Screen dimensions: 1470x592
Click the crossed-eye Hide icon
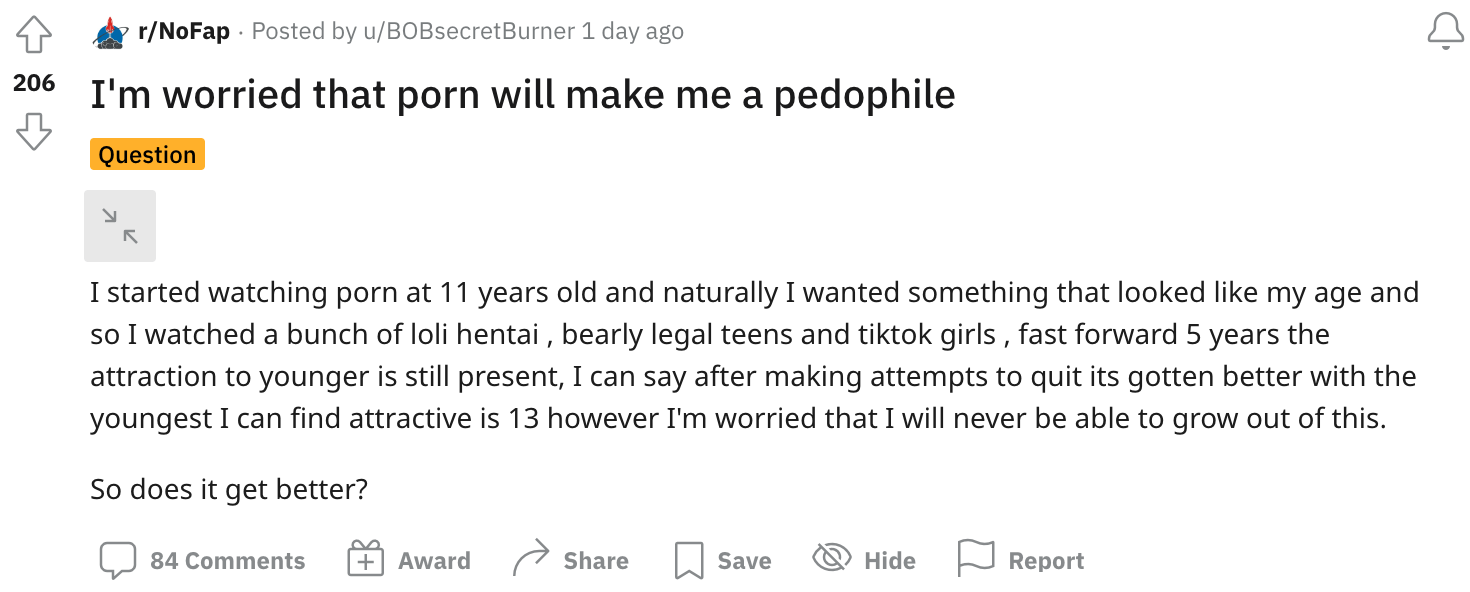pyautogui.click(x=831, y=558)
